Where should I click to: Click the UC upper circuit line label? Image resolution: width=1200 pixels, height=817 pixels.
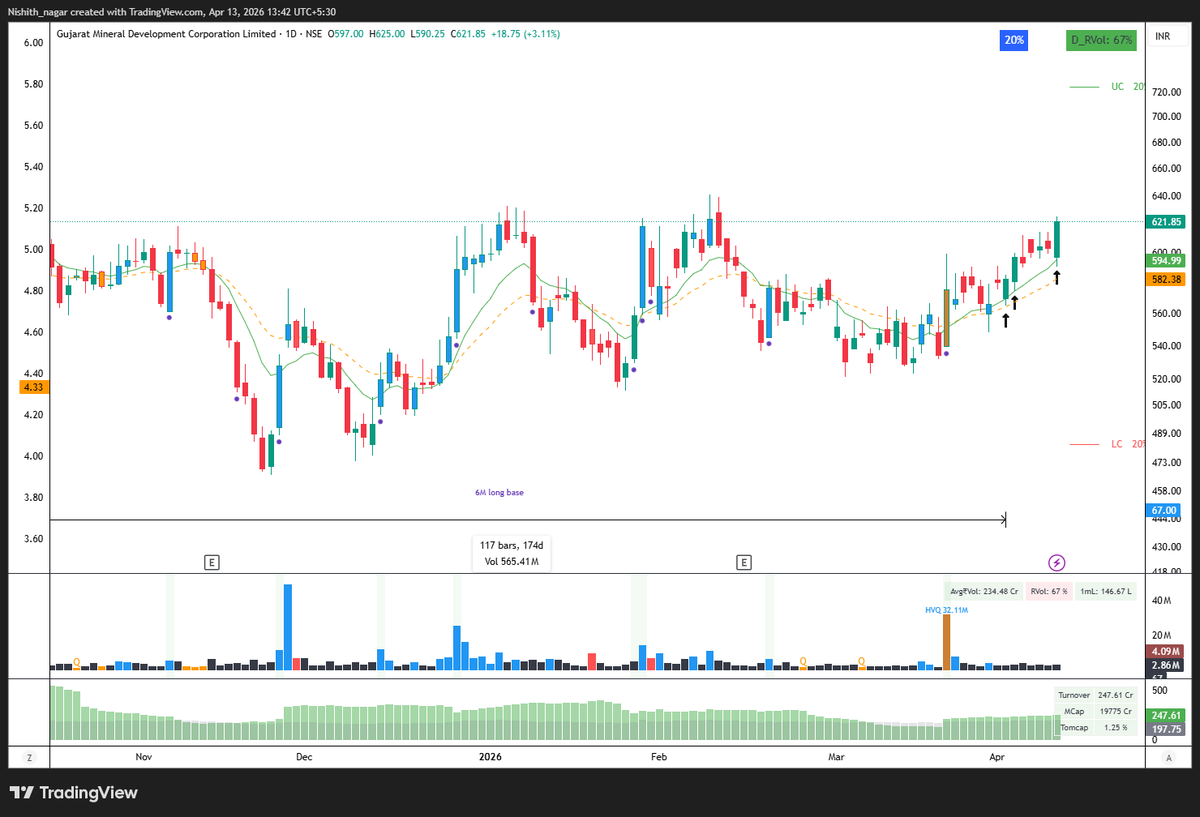[1128, 87]
